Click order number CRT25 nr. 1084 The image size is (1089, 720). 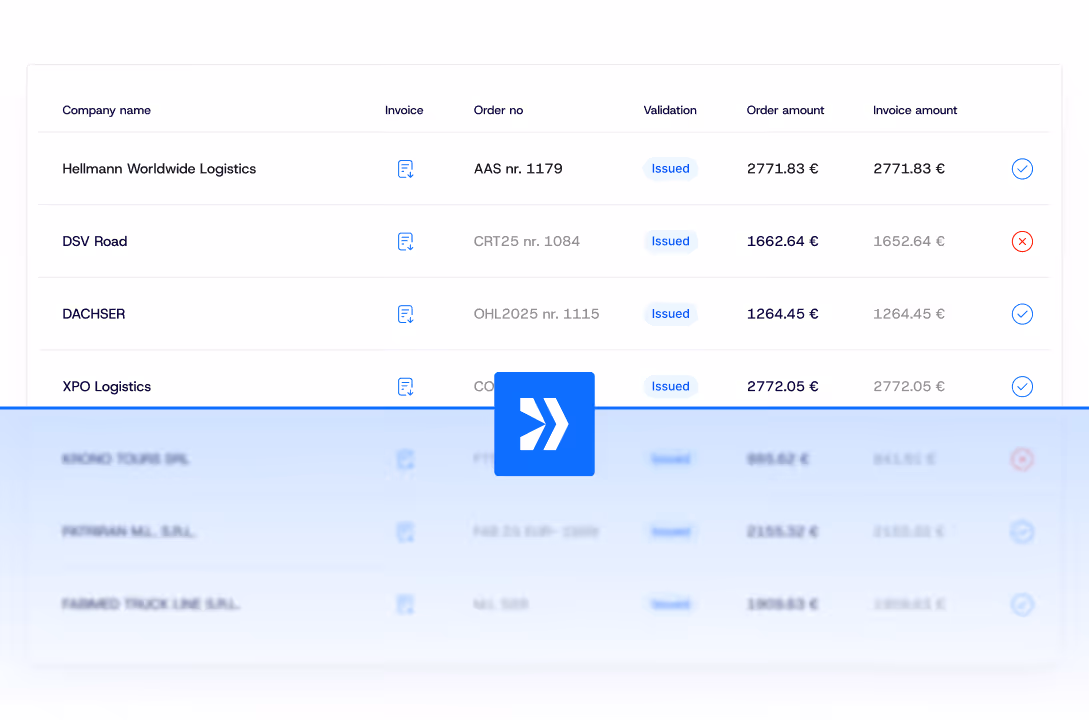tap(526, 242)
